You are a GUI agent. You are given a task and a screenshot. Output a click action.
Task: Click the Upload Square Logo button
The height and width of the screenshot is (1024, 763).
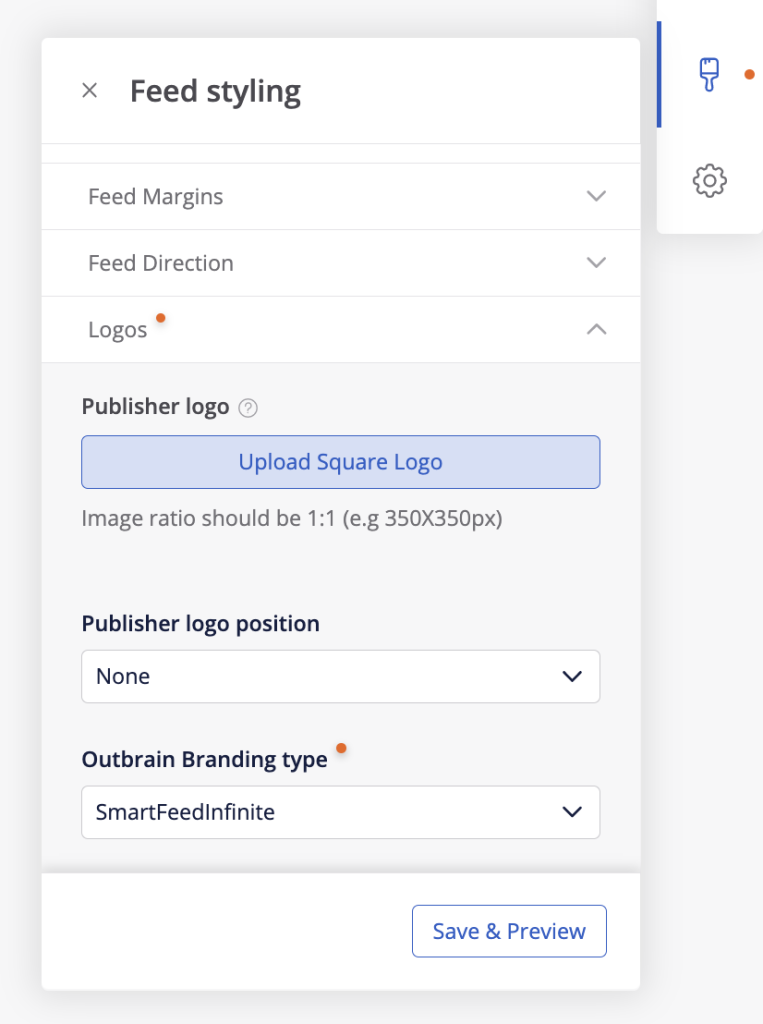(x=340, y=462)
